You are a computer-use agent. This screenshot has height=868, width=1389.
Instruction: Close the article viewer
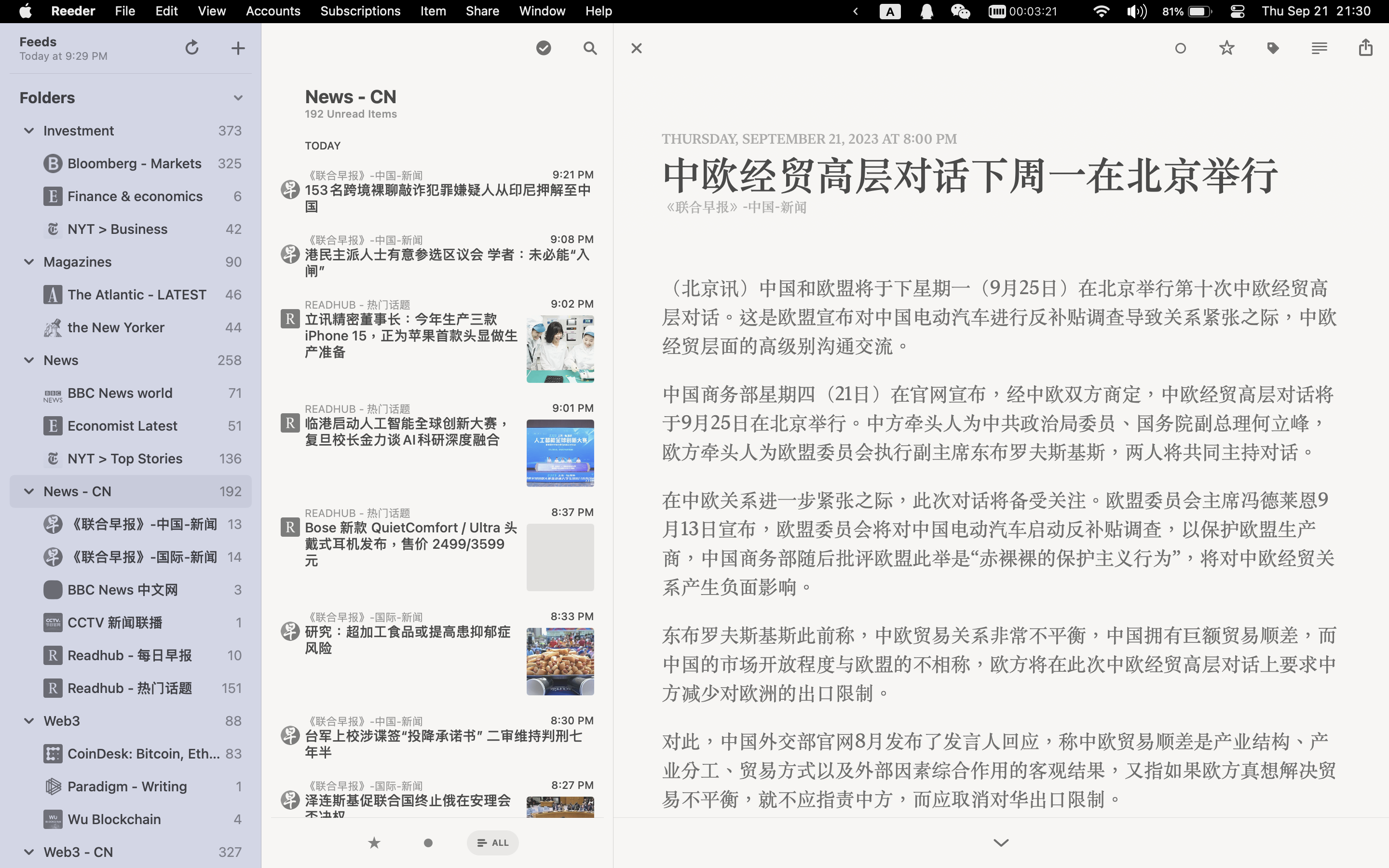[637, 48]
